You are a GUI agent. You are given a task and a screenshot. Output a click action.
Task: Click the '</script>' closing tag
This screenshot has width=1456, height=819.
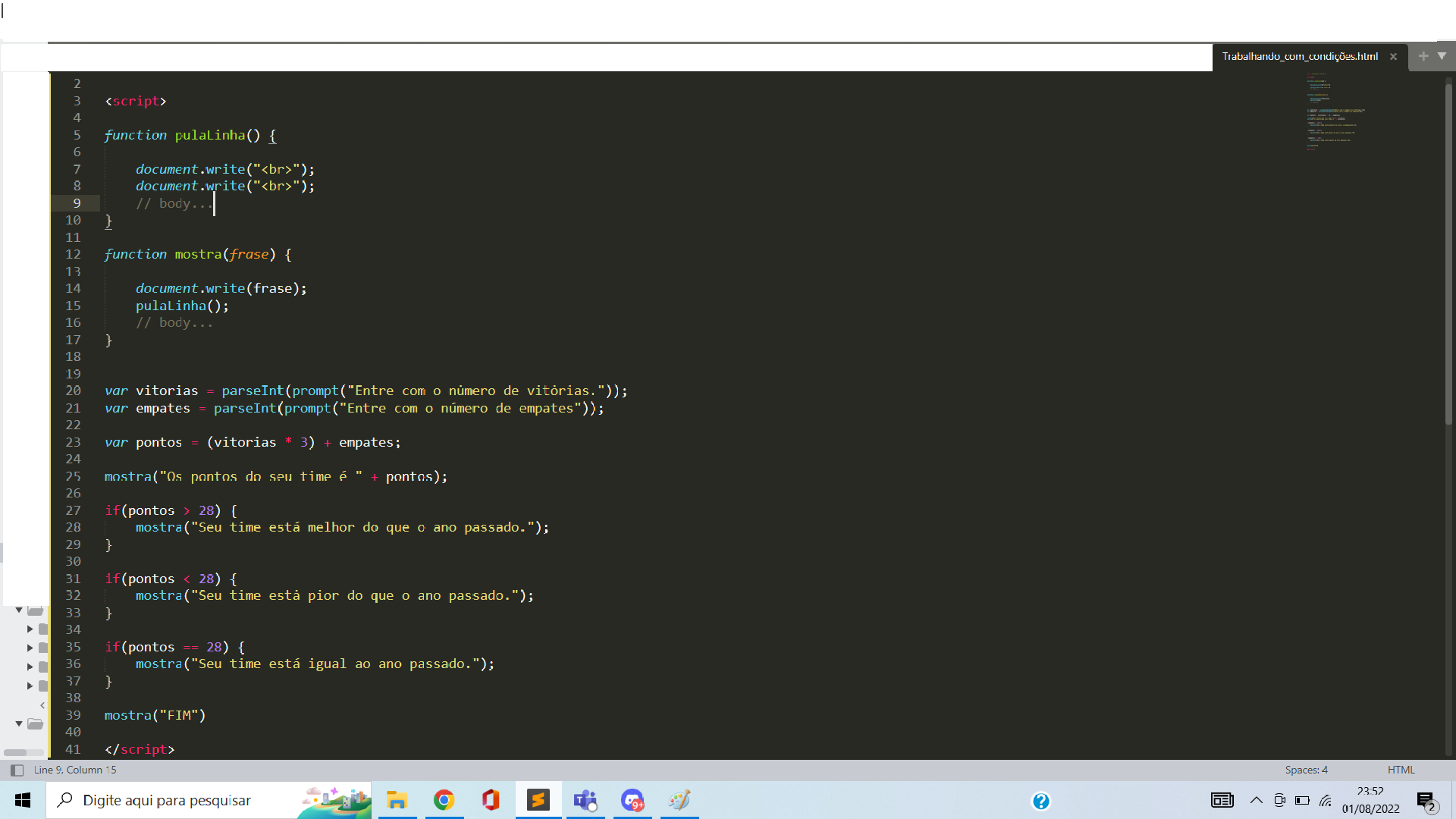140,749
